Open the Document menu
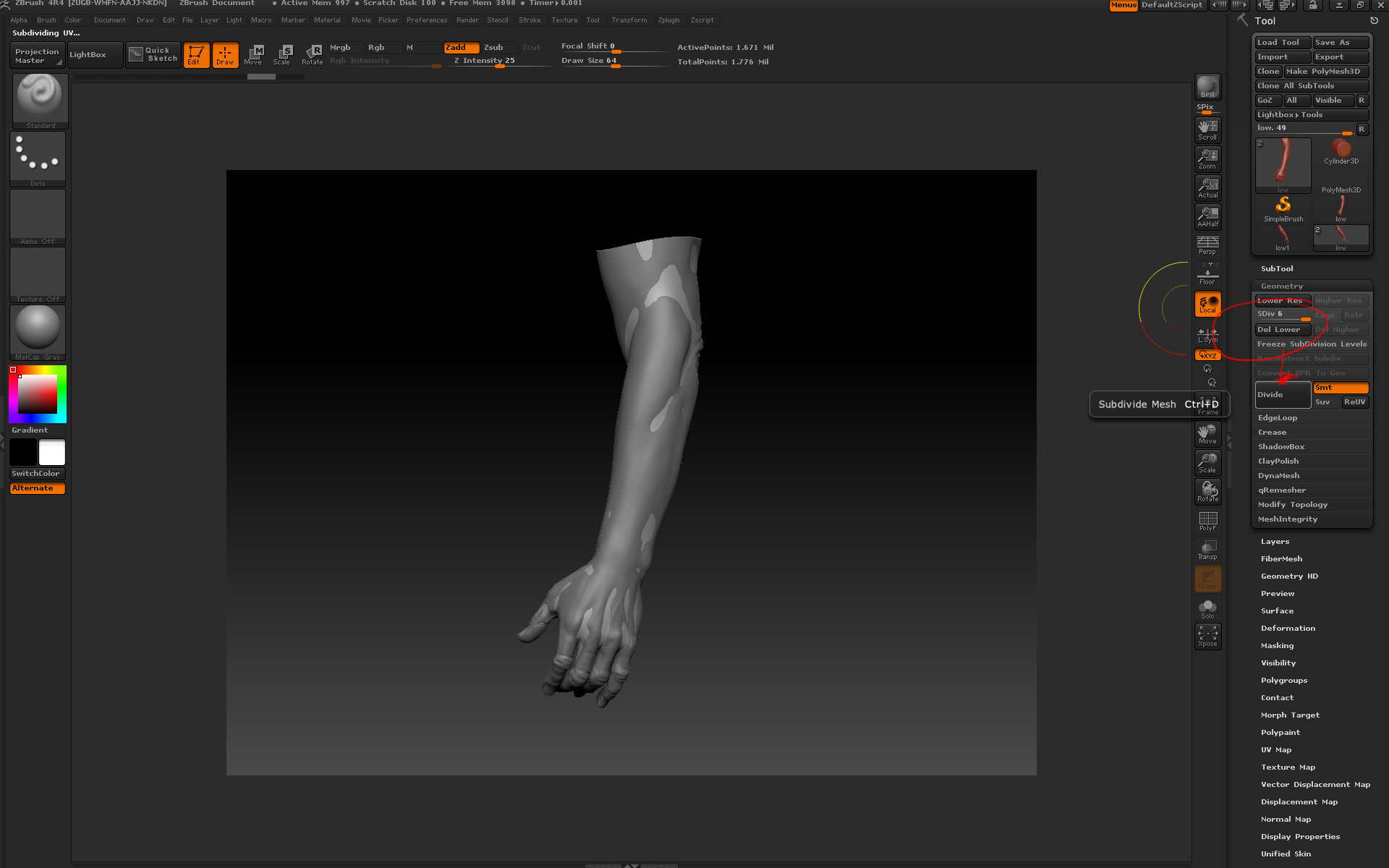 109,20
